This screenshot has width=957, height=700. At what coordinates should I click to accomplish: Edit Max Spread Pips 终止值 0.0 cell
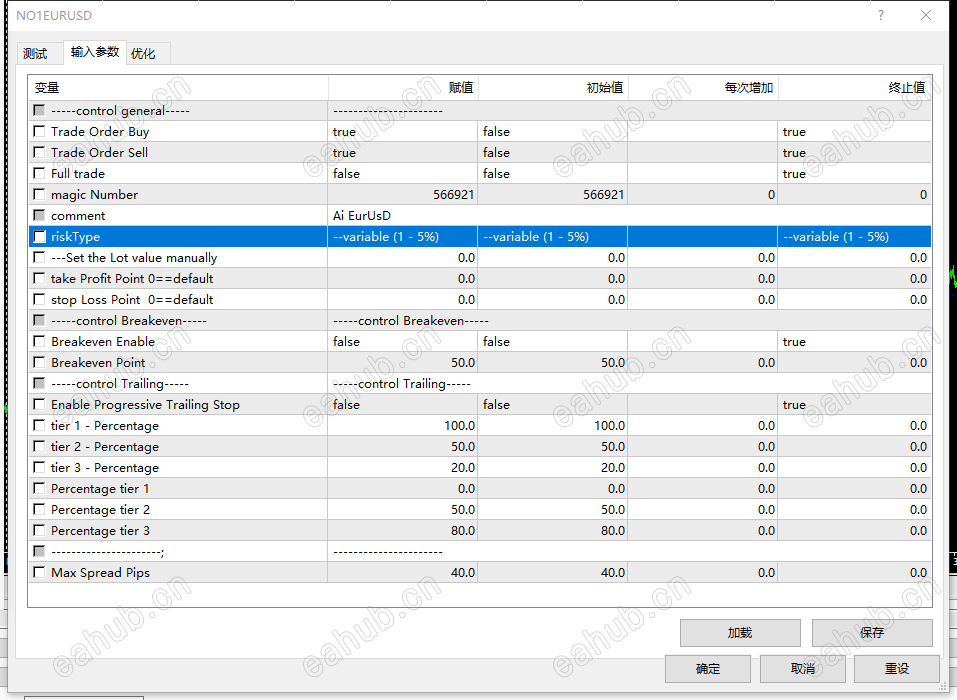tap(854, 572)
